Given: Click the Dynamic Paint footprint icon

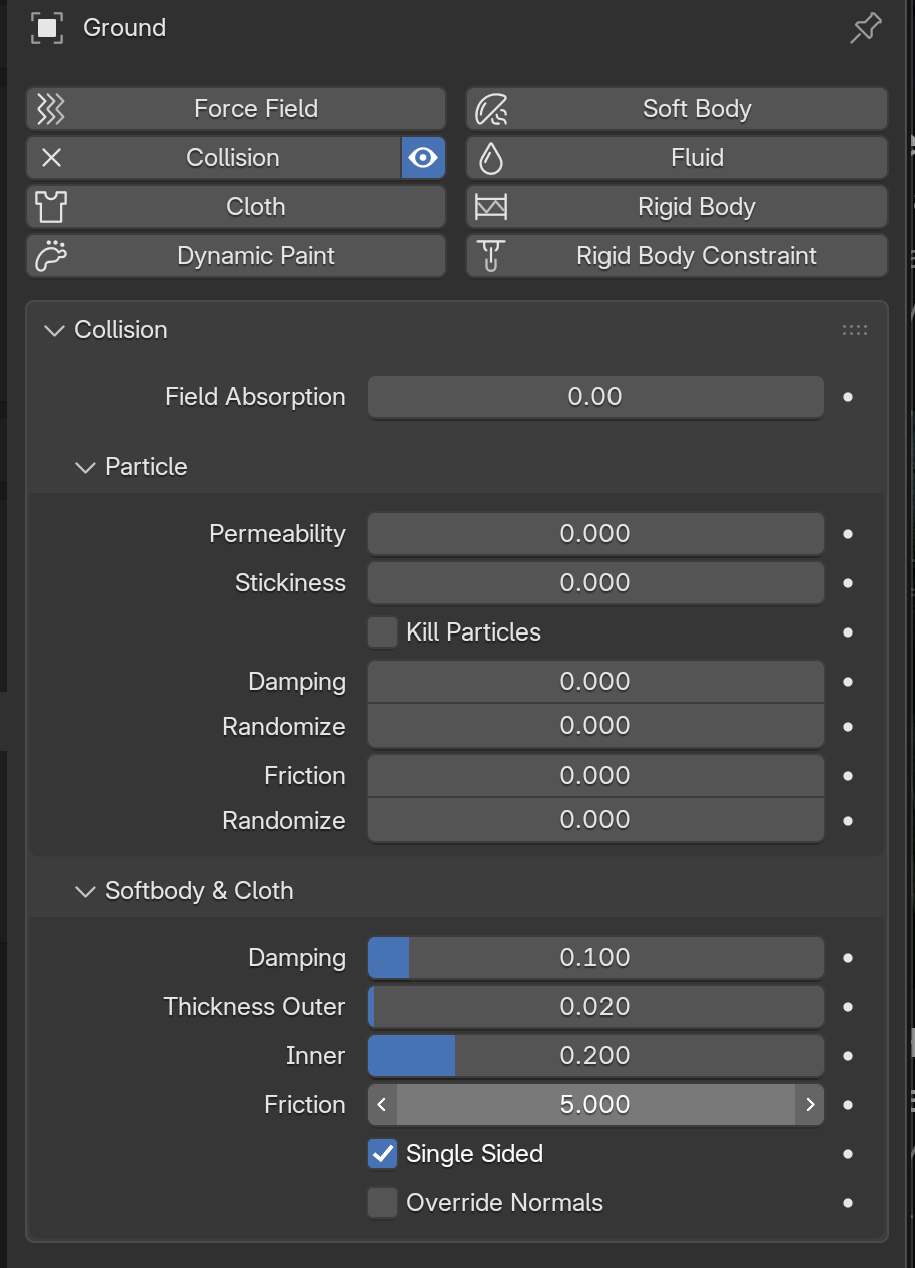Looking at the screenshot, I should click(x=50, y=256).
